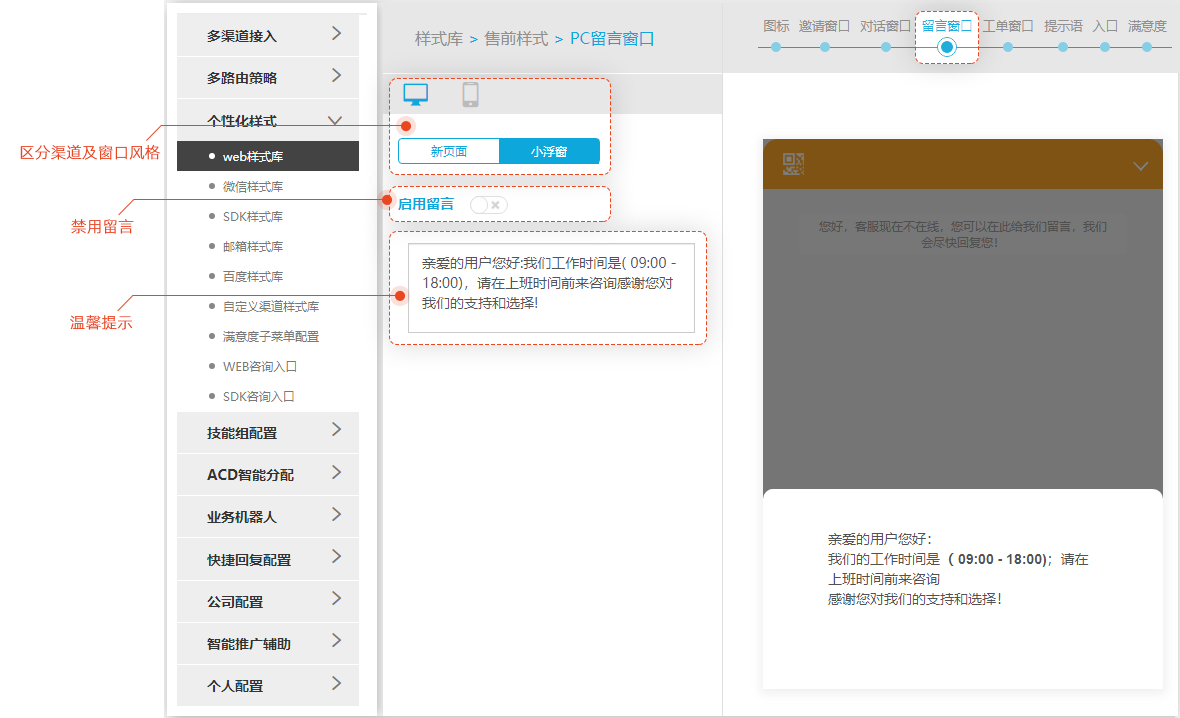
Task: Expand the ACD智能分配 menu section
Action: coord(267,474)
